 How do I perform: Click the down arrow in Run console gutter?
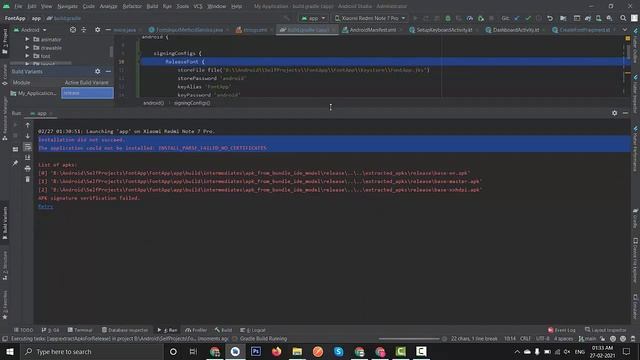[27, 136]
